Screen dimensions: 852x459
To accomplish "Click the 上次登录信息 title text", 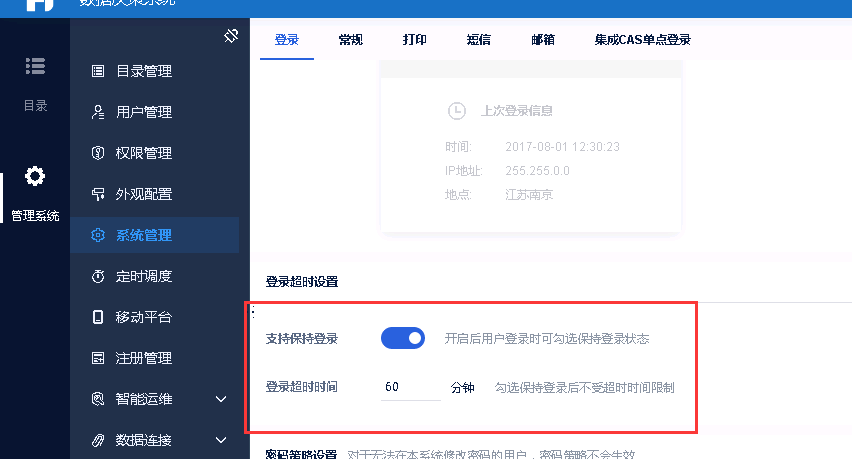I will click(x=516, y=111).
